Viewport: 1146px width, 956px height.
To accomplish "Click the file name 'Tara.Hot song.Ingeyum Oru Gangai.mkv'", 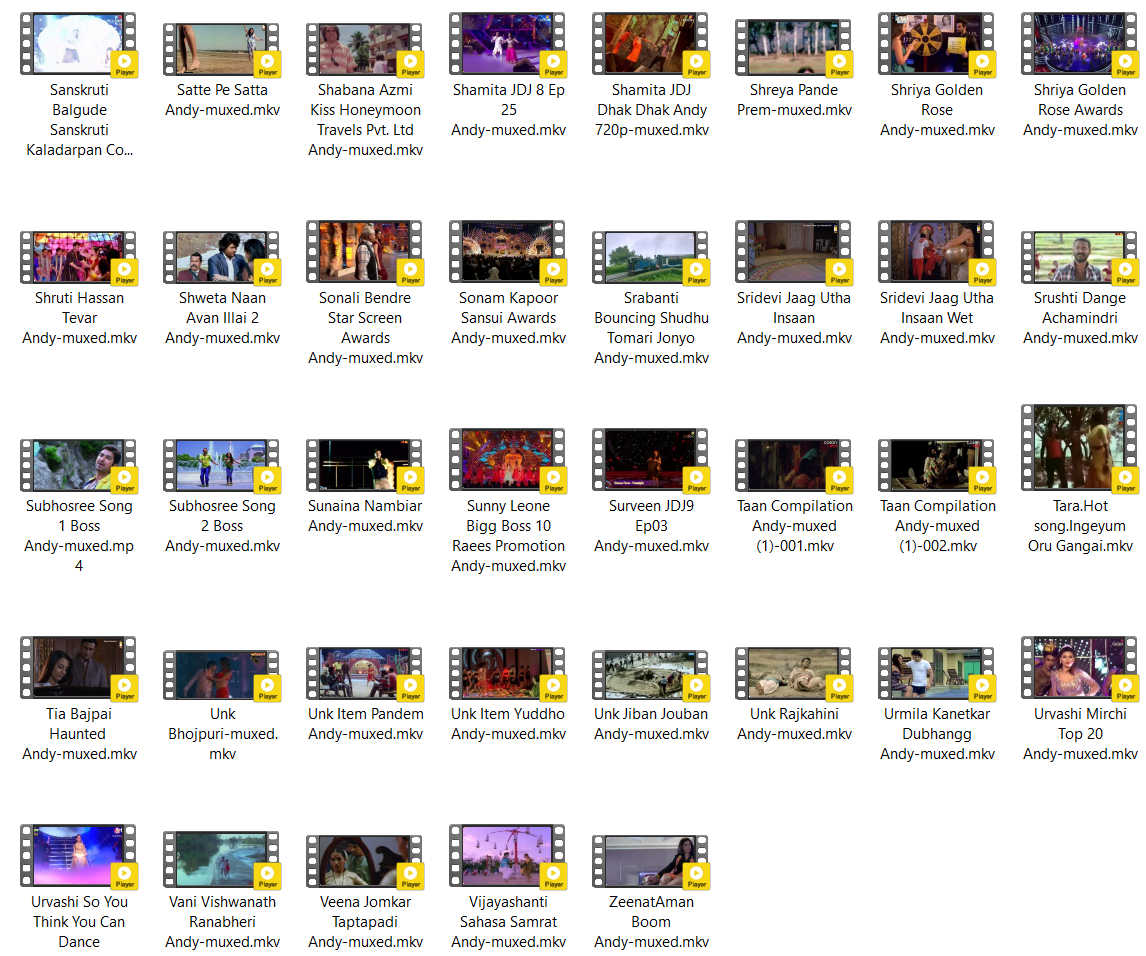I will pos(1080,526).
